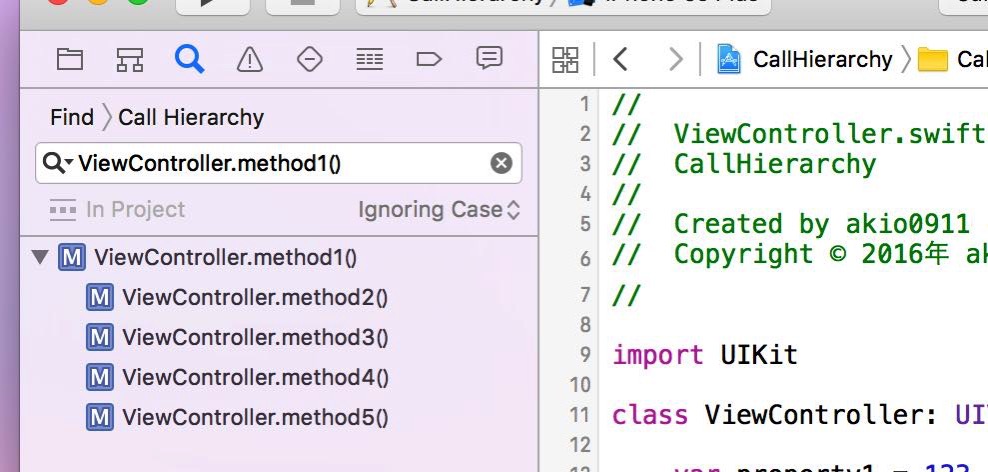Open the Ignoring Case popup

coord(439,210)
